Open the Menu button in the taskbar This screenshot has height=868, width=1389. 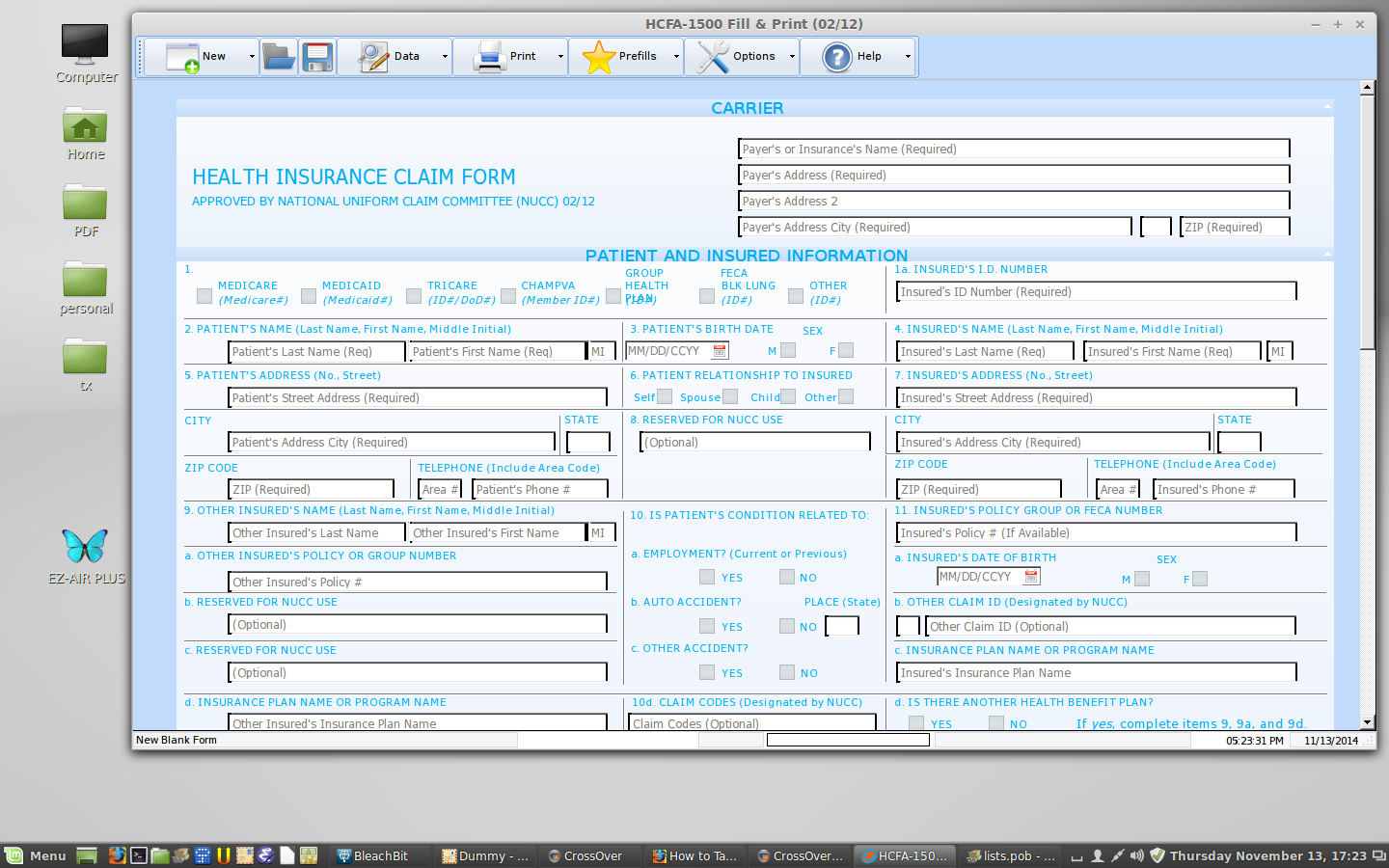(36, 855)
